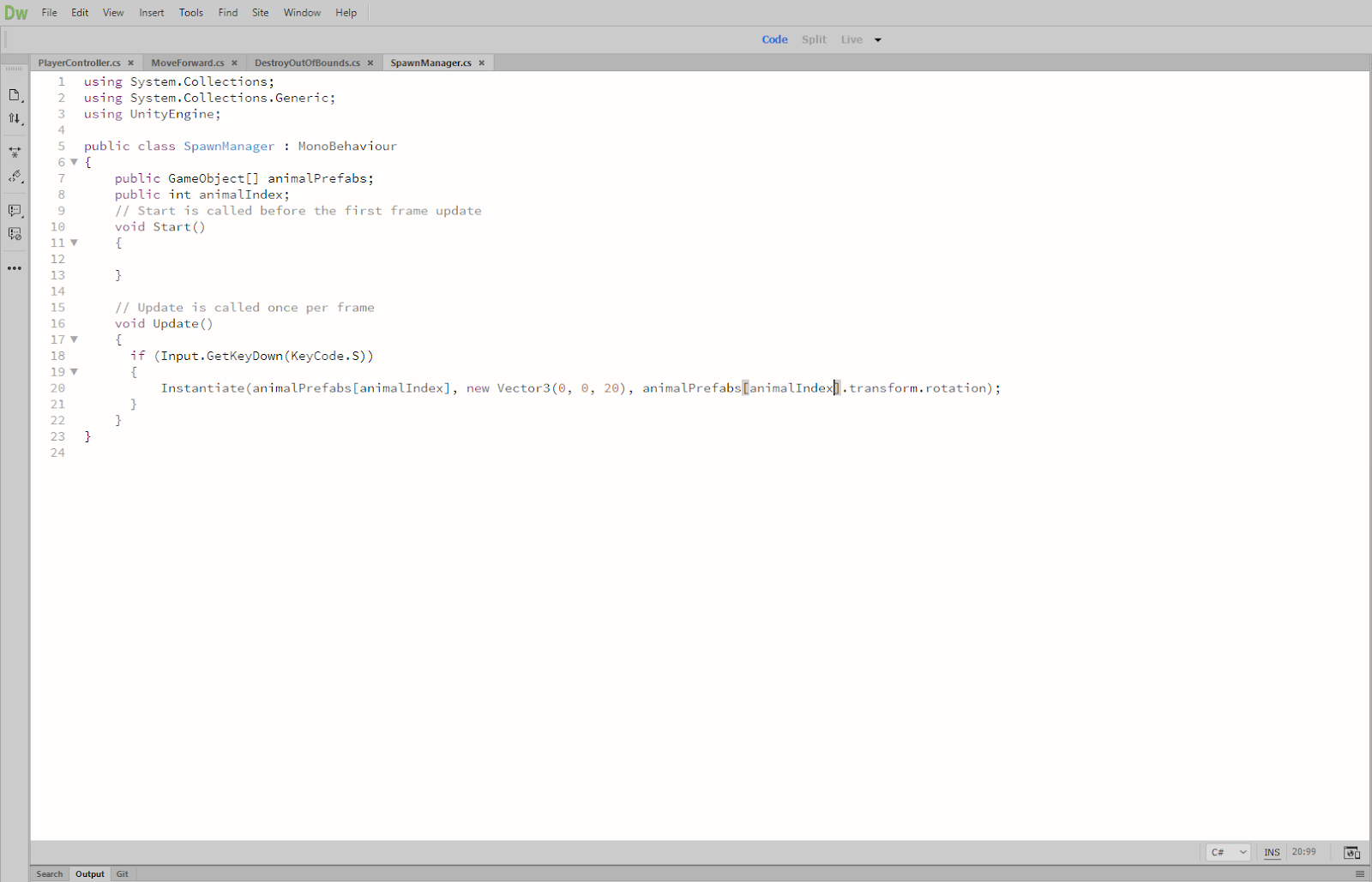Click '.transform.rotation' on line 20
The width and height of the screenshot is (1372, 882).
click(x=913, y=388)
